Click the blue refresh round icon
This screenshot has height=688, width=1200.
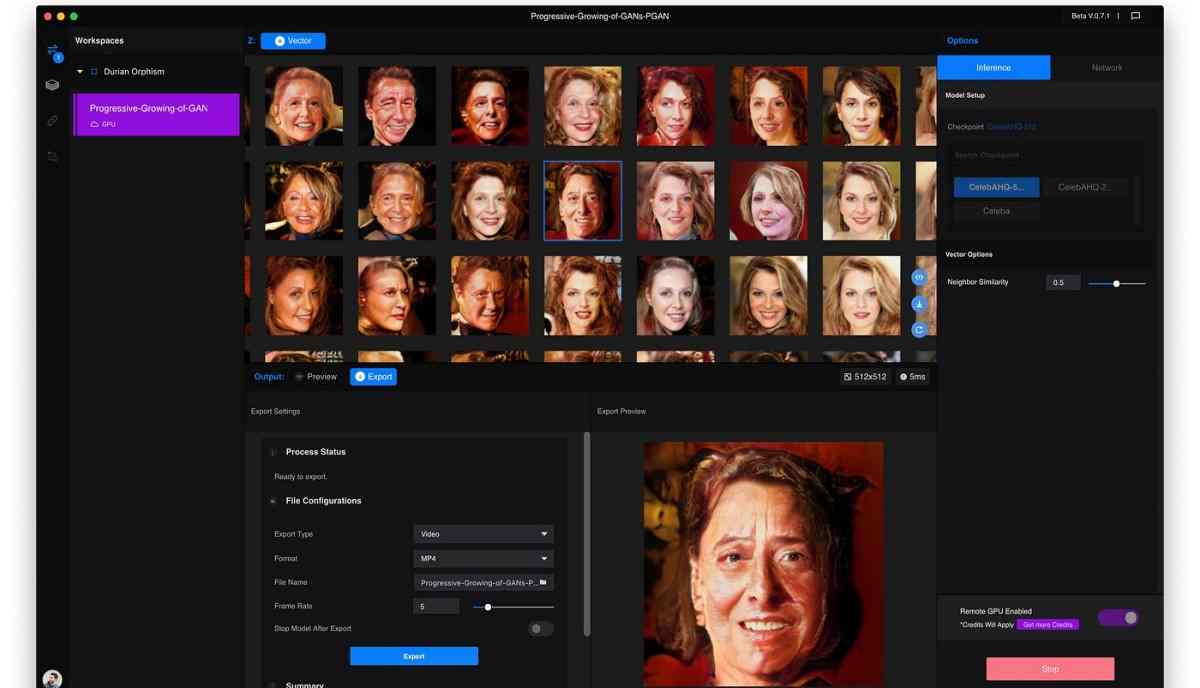coord(919,330)
